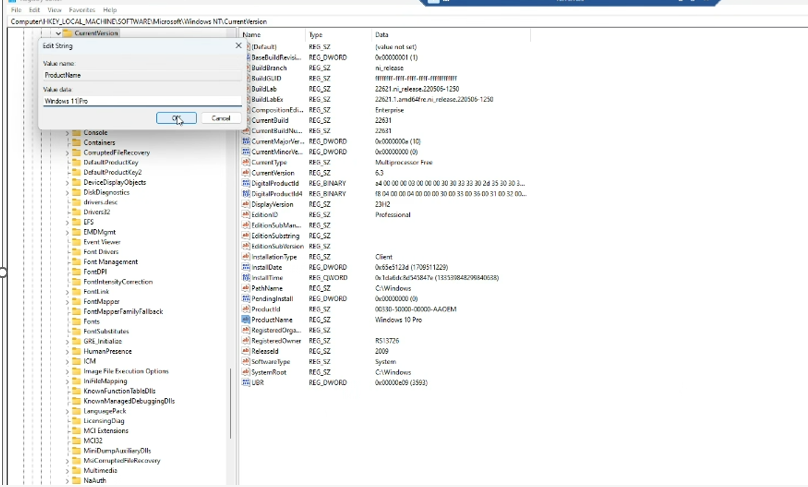The height and width of the screenshot is (487, 808).
Task: Open the View menu
Action: [x=54, y=10]
